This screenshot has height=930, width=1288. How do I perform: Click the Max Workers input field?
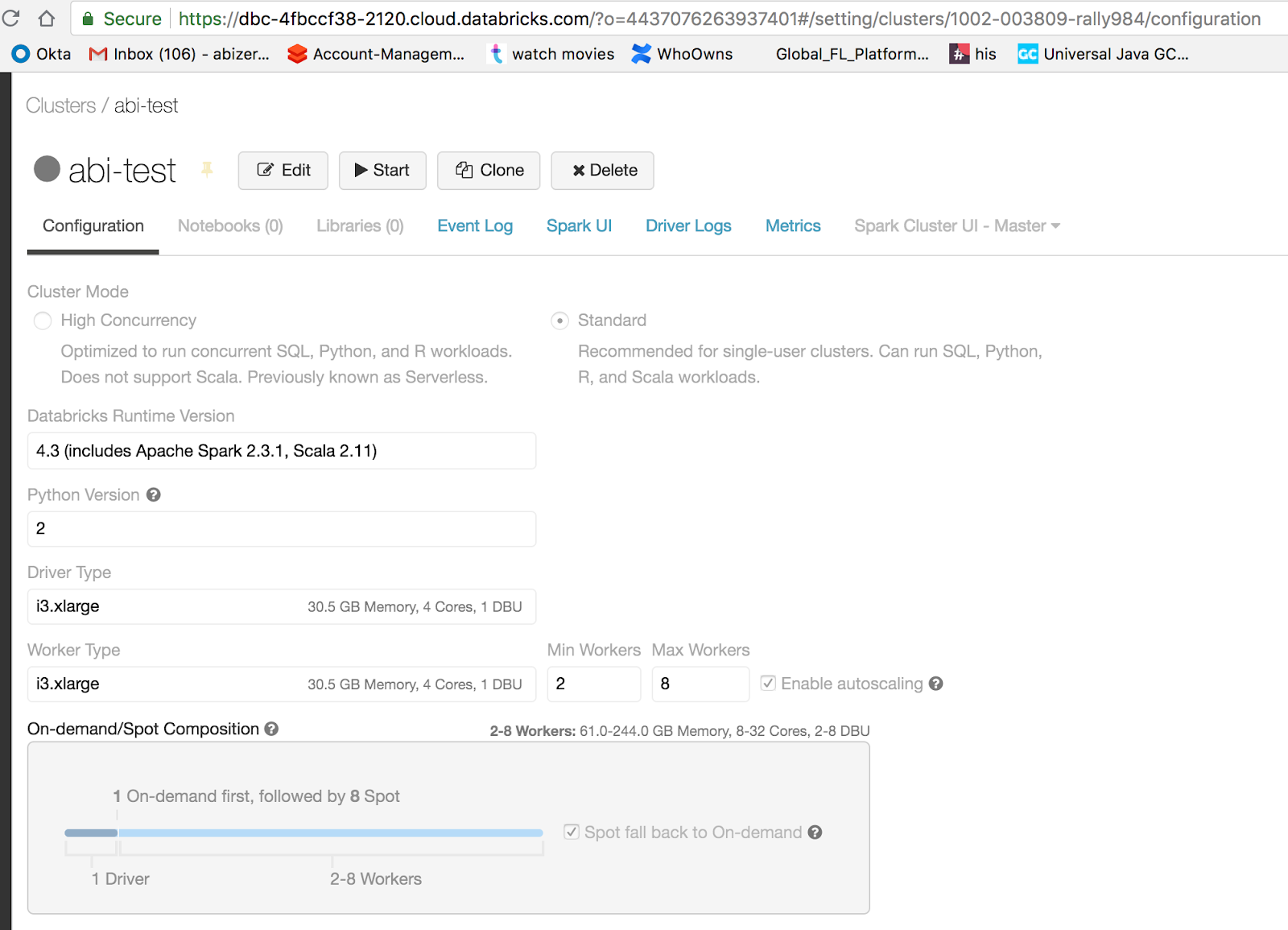tap(700, 684)
